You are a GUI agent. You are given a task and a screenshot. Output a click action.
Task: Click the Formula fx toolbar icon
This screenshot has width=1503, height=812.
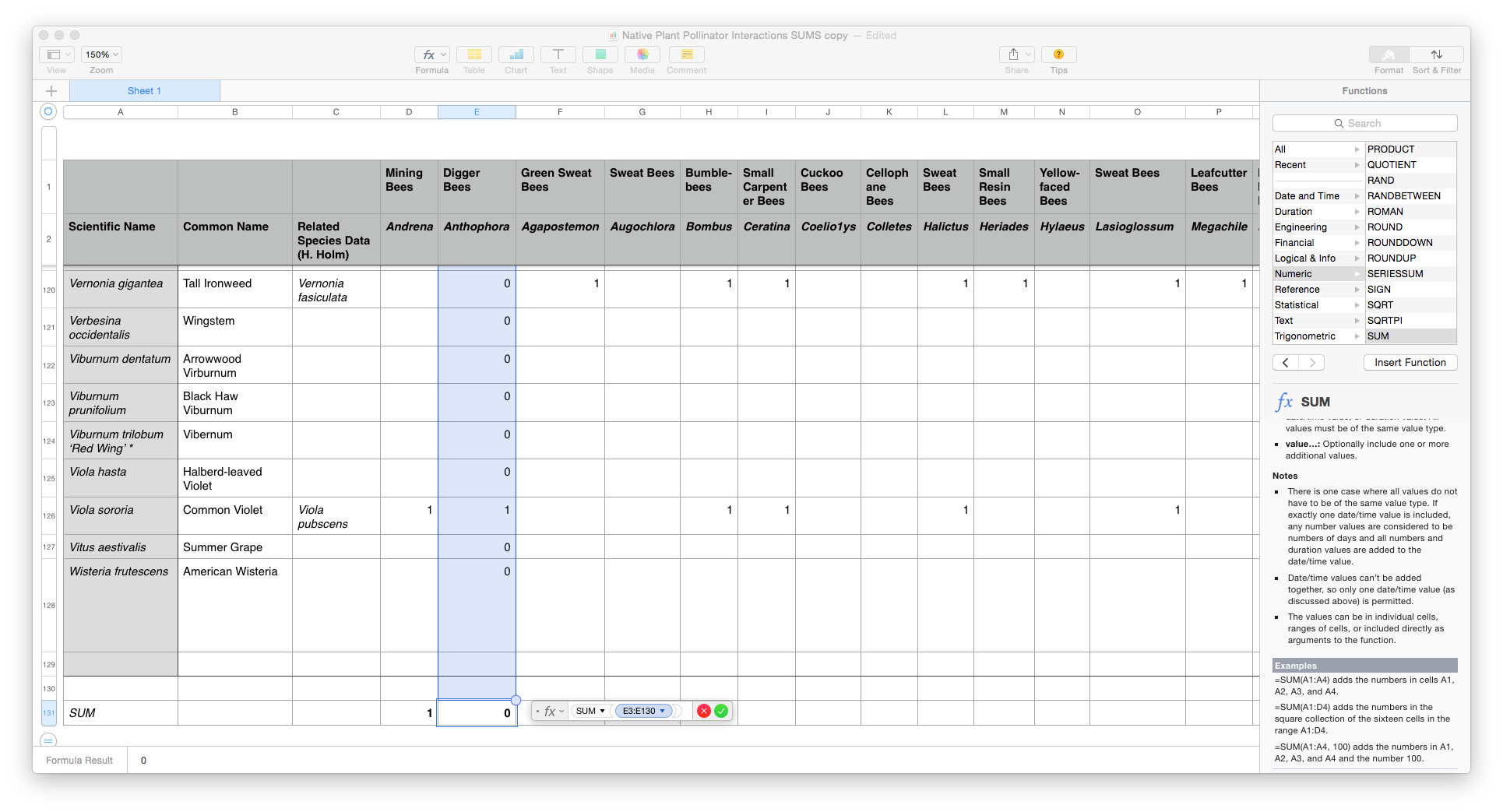click(431, 54)
